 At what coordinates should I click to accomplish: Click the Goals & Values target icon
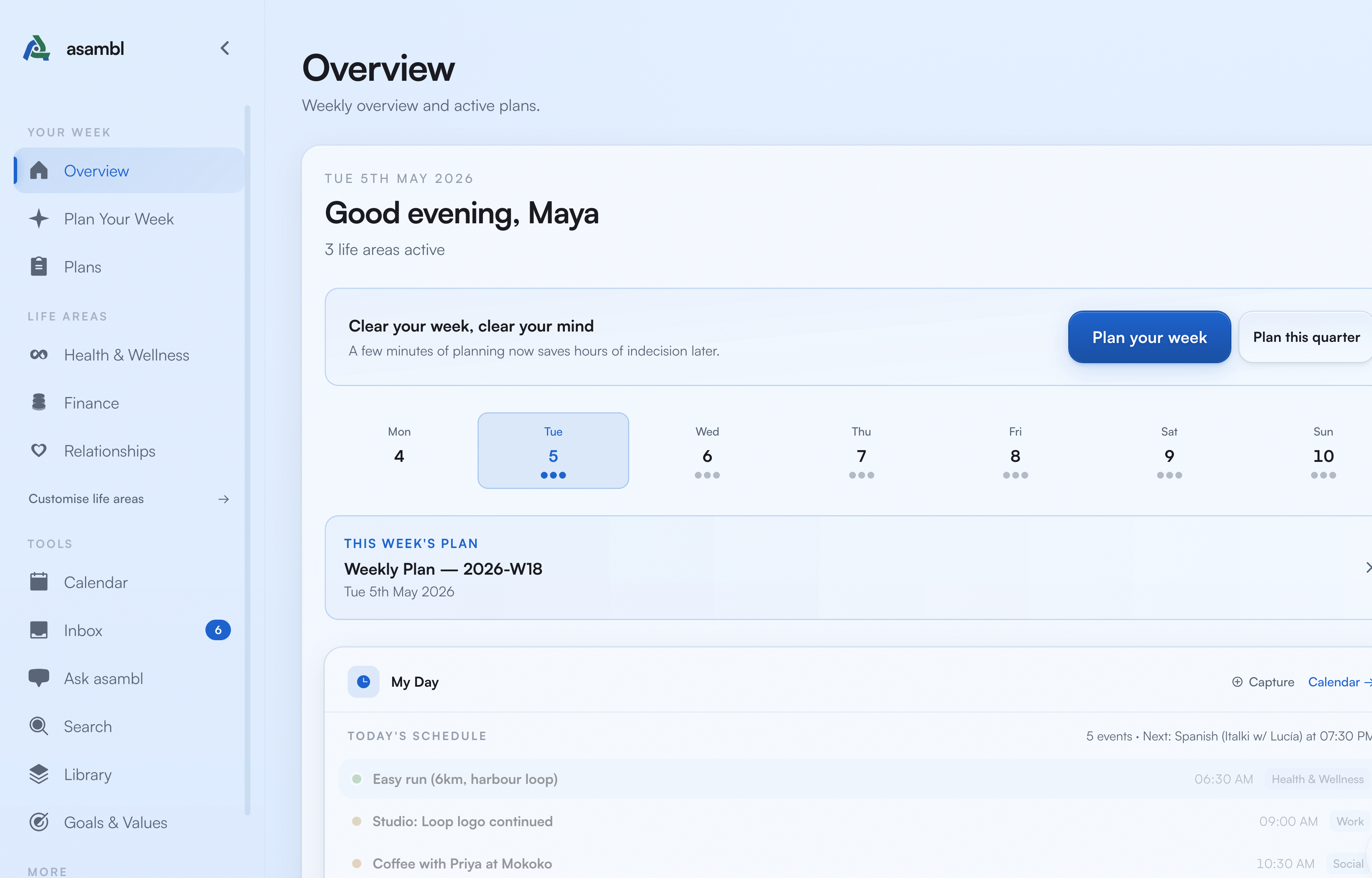coord(39,822)
